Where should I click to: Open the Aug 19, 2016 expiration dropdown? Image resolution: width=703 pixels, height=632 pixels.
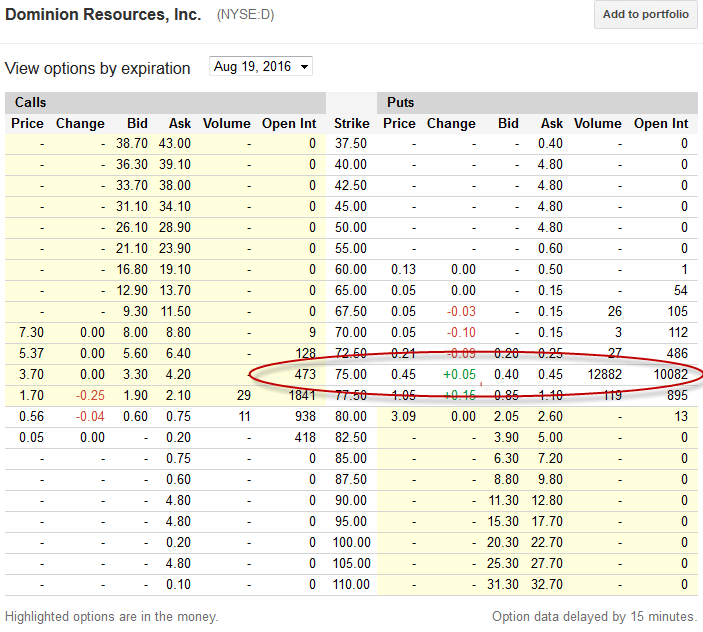(x=260, y=67)
